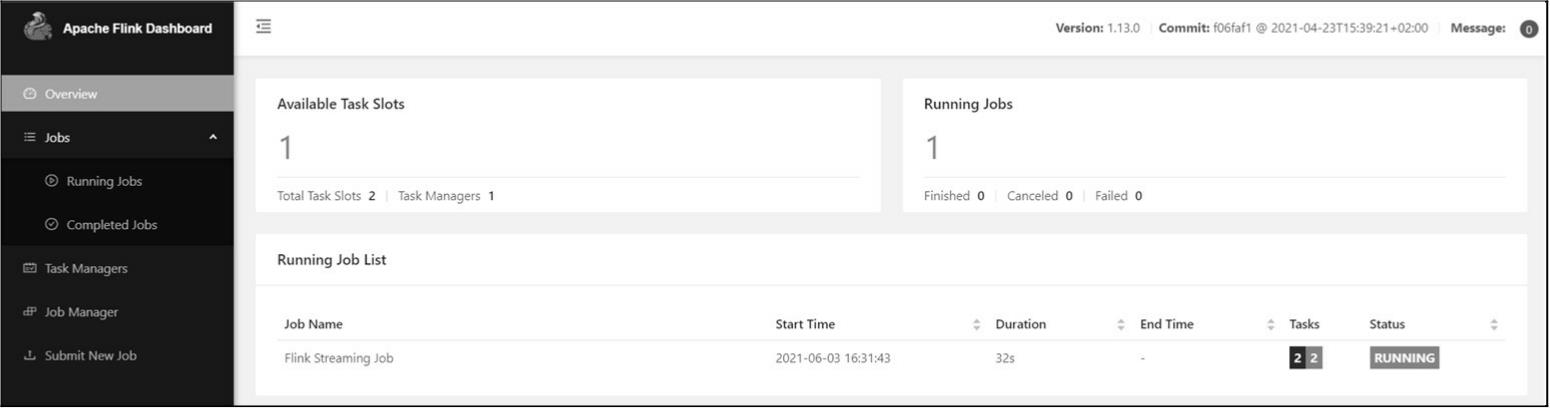
Task: Open the Message count badge
Action: point(1528,29)
